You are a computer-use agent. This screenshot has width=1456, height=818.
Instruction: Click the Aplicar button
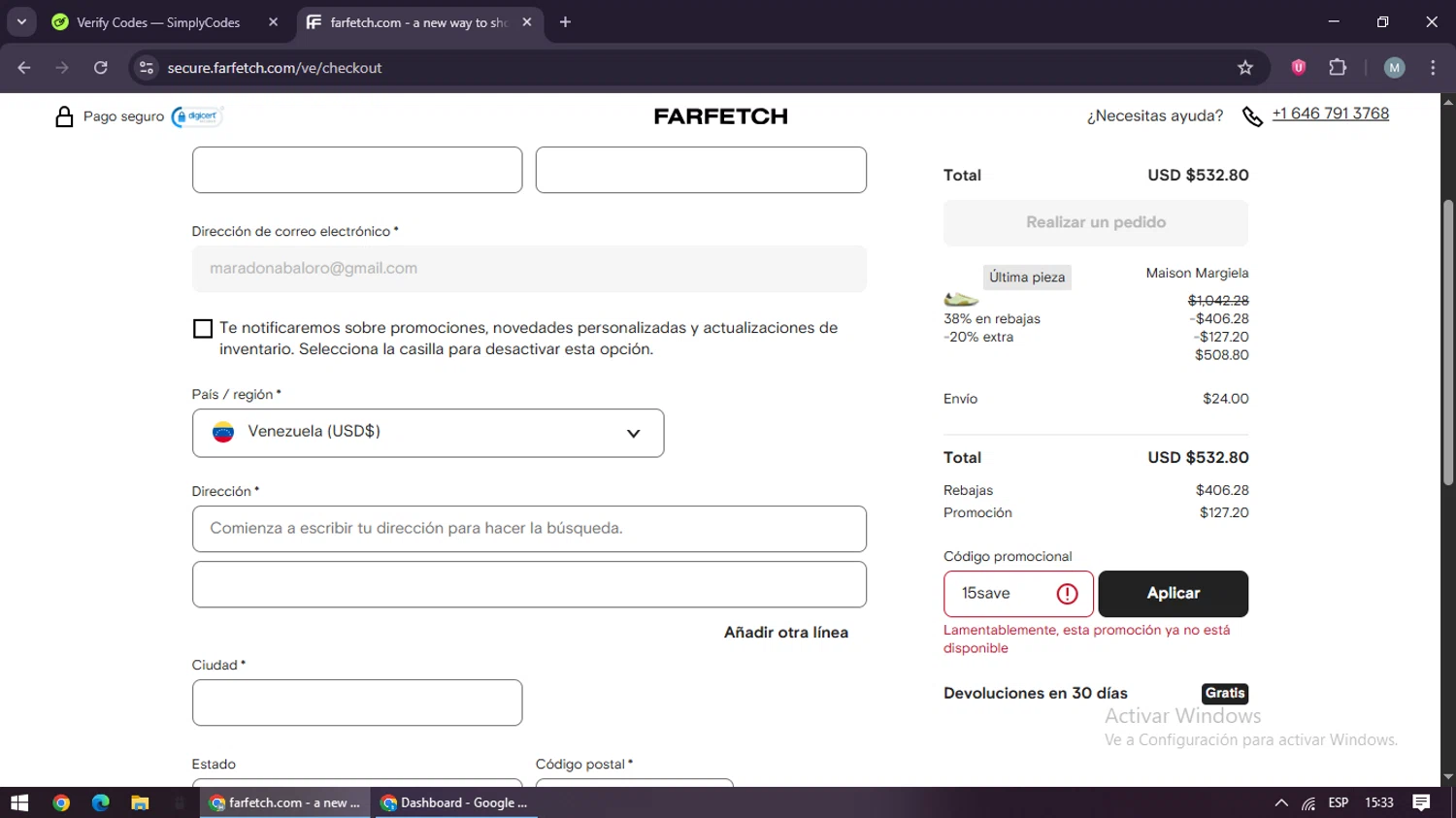pyautogui.click(x=1173, y=594)
